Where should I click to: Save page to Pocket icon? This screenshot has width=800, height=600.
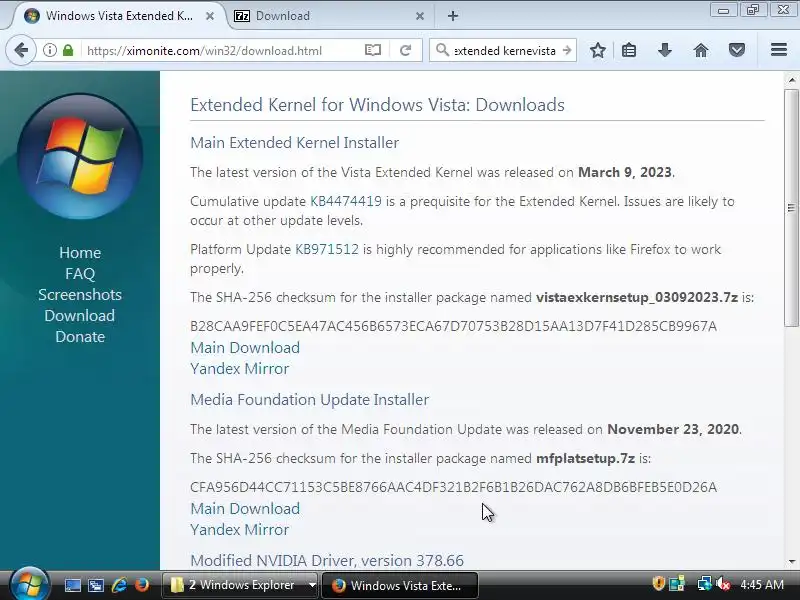click(x=736, y=50)
